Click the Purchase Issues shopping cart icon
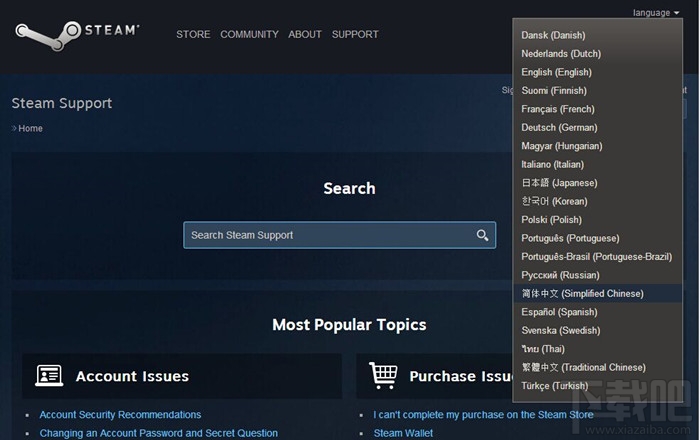Screen dimensions: 700x440 (383, 375)
